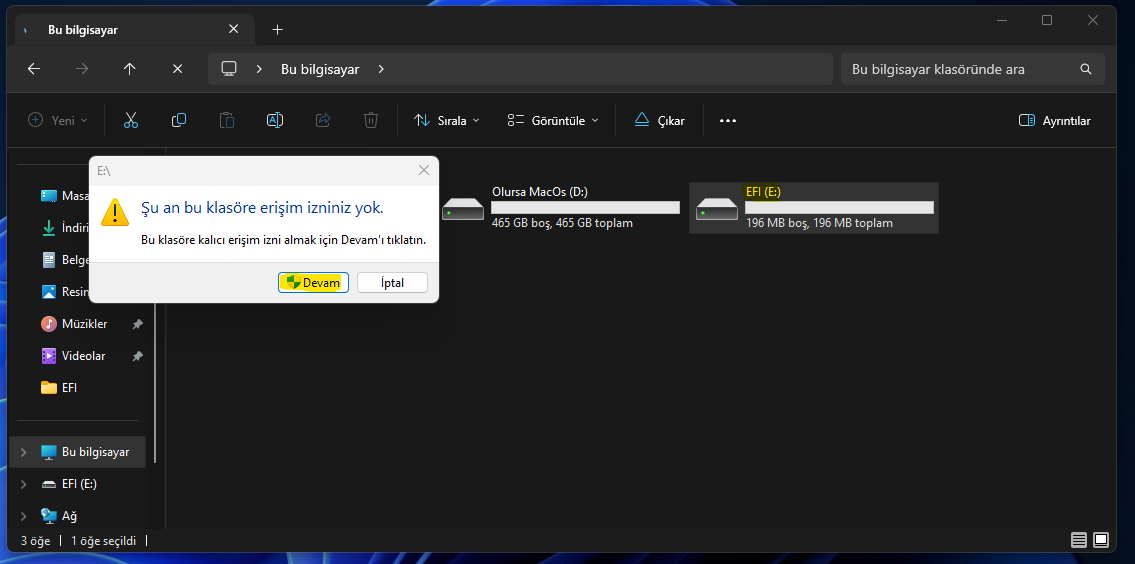Click the search magnifier icon
This screenshot has height=564, width=1135.
click(1086, 69)
